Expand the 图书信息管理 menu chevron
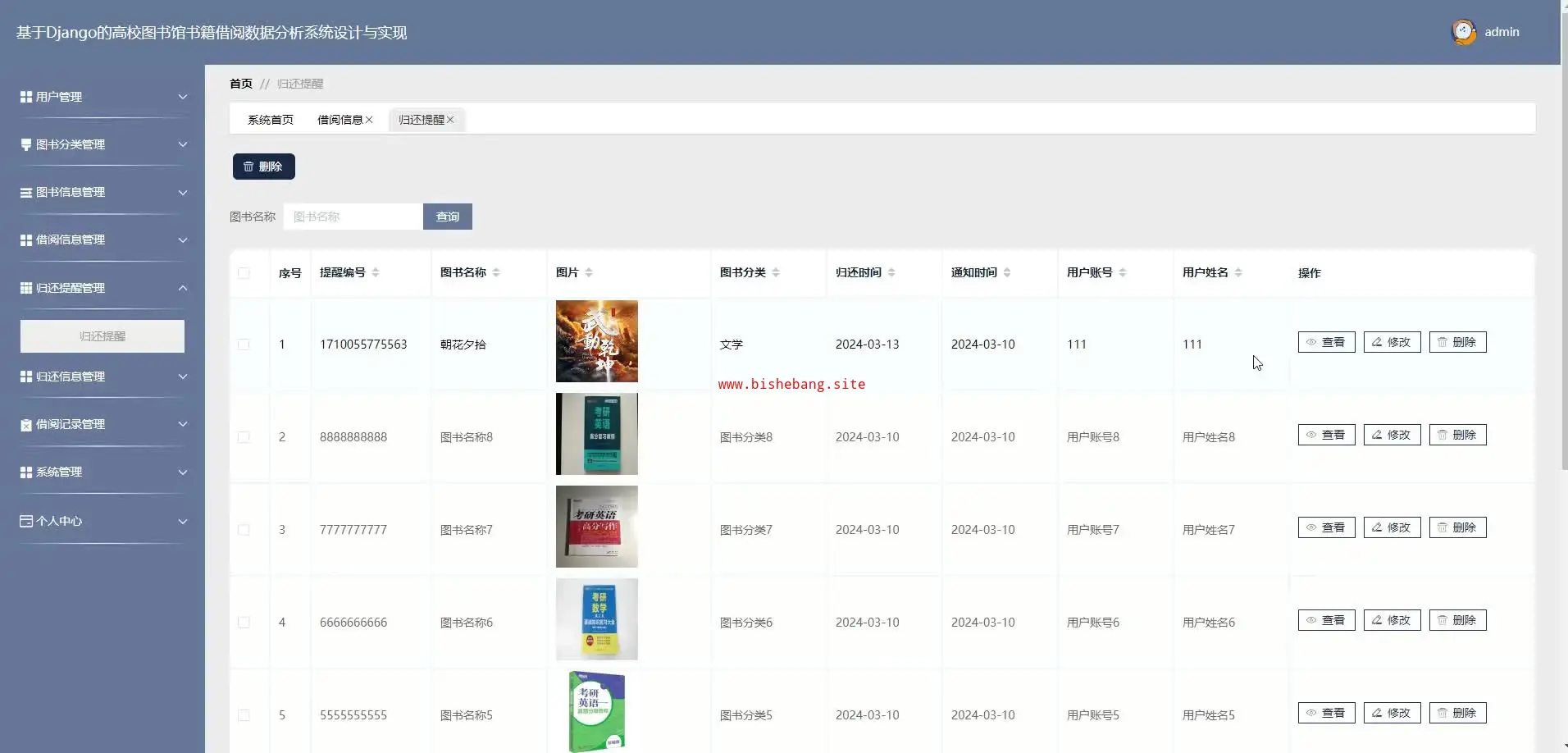This screenshot has width=1568, height=753. (183, 193)
